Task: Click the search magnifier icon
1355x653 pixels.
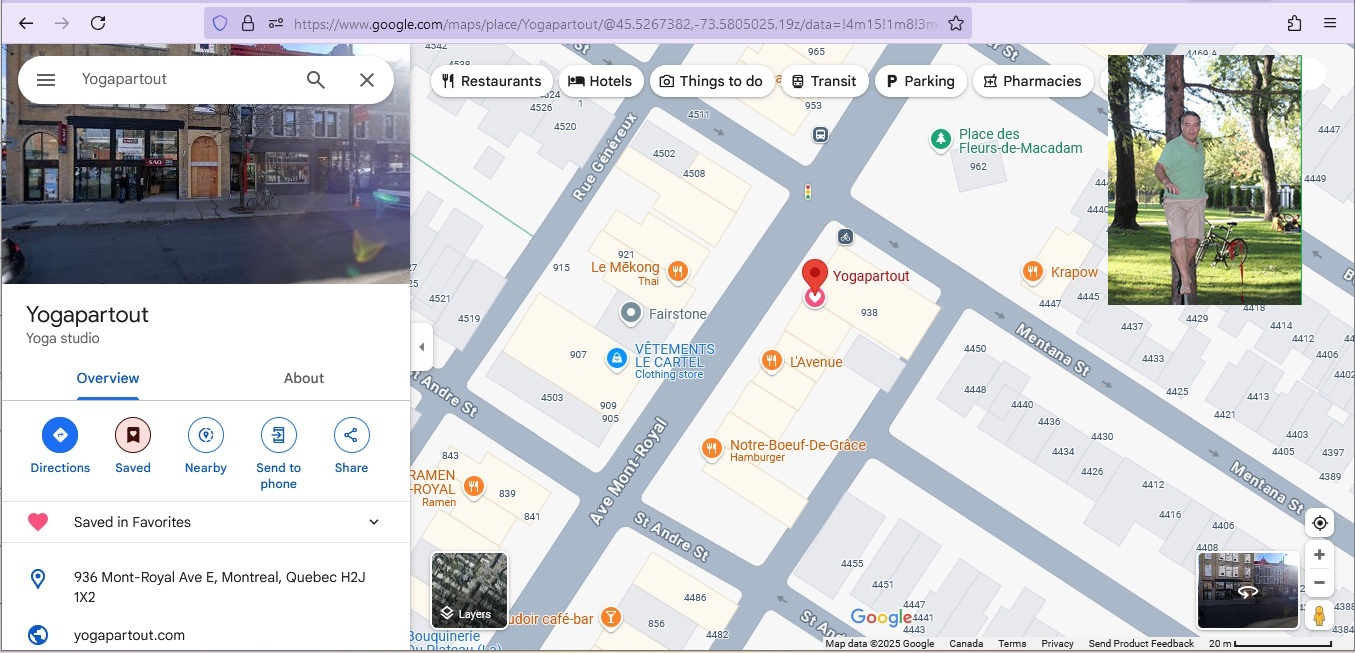Action: 315,79
